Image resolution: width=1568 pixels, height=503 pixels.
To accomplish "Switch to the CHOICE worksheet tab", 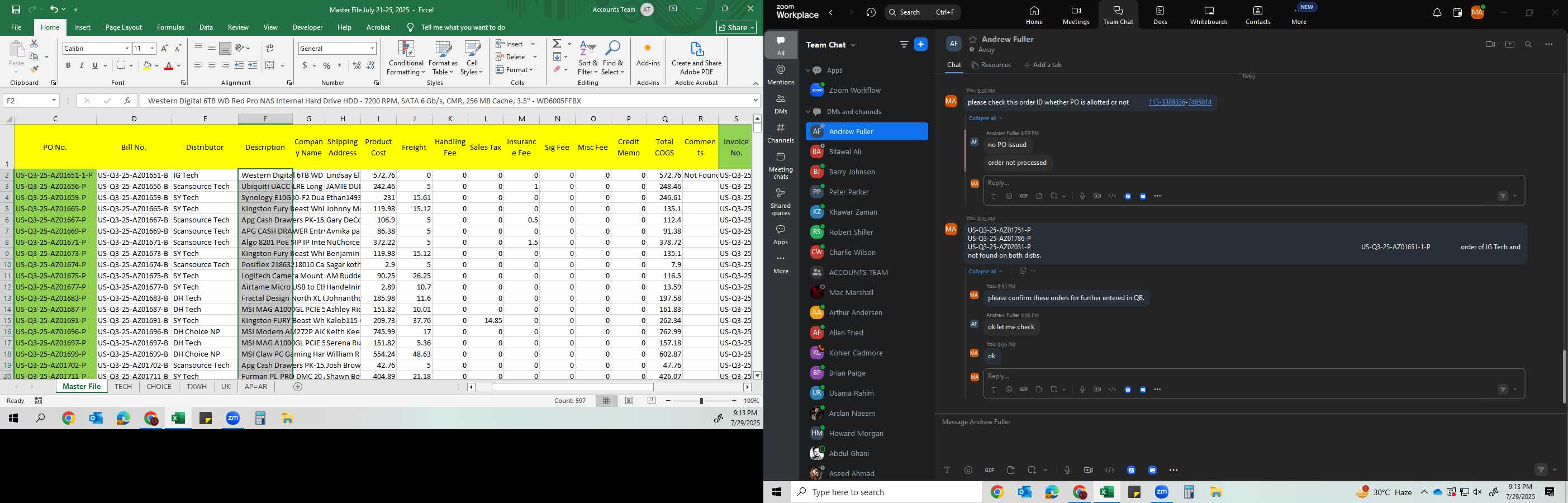I will 159,387.
